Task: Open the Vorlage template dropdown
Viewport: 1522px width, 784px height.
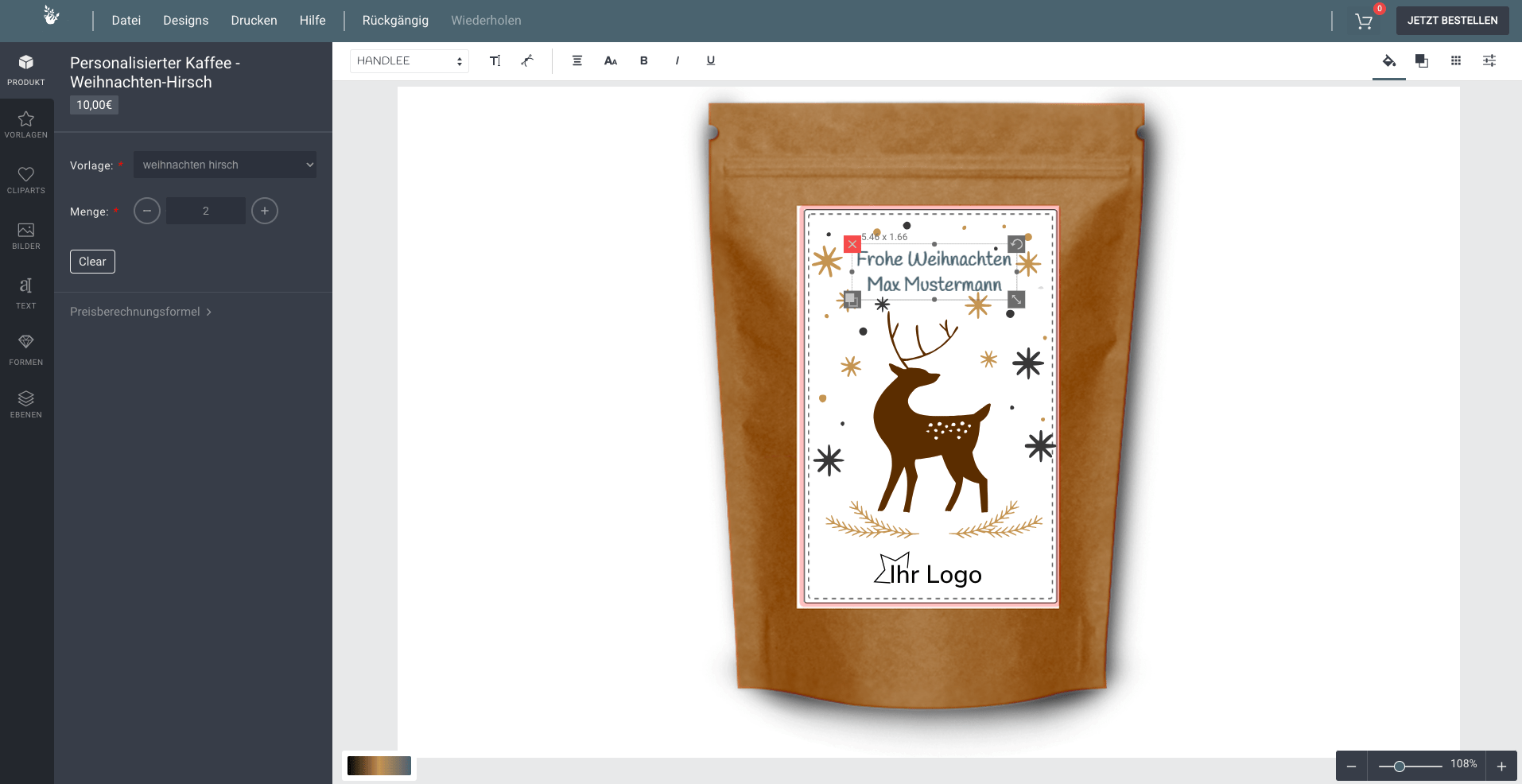Action: 225,165
